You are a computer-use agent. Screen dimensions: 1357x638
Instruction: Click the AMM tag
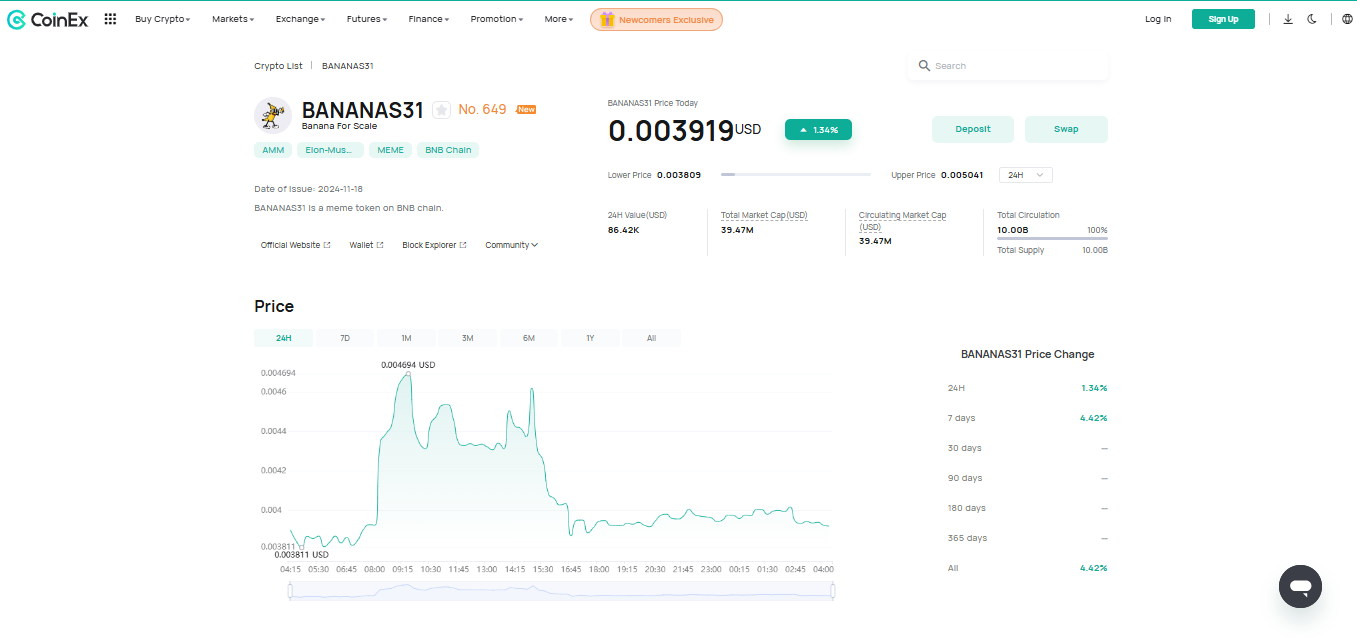tap(273, 150)
